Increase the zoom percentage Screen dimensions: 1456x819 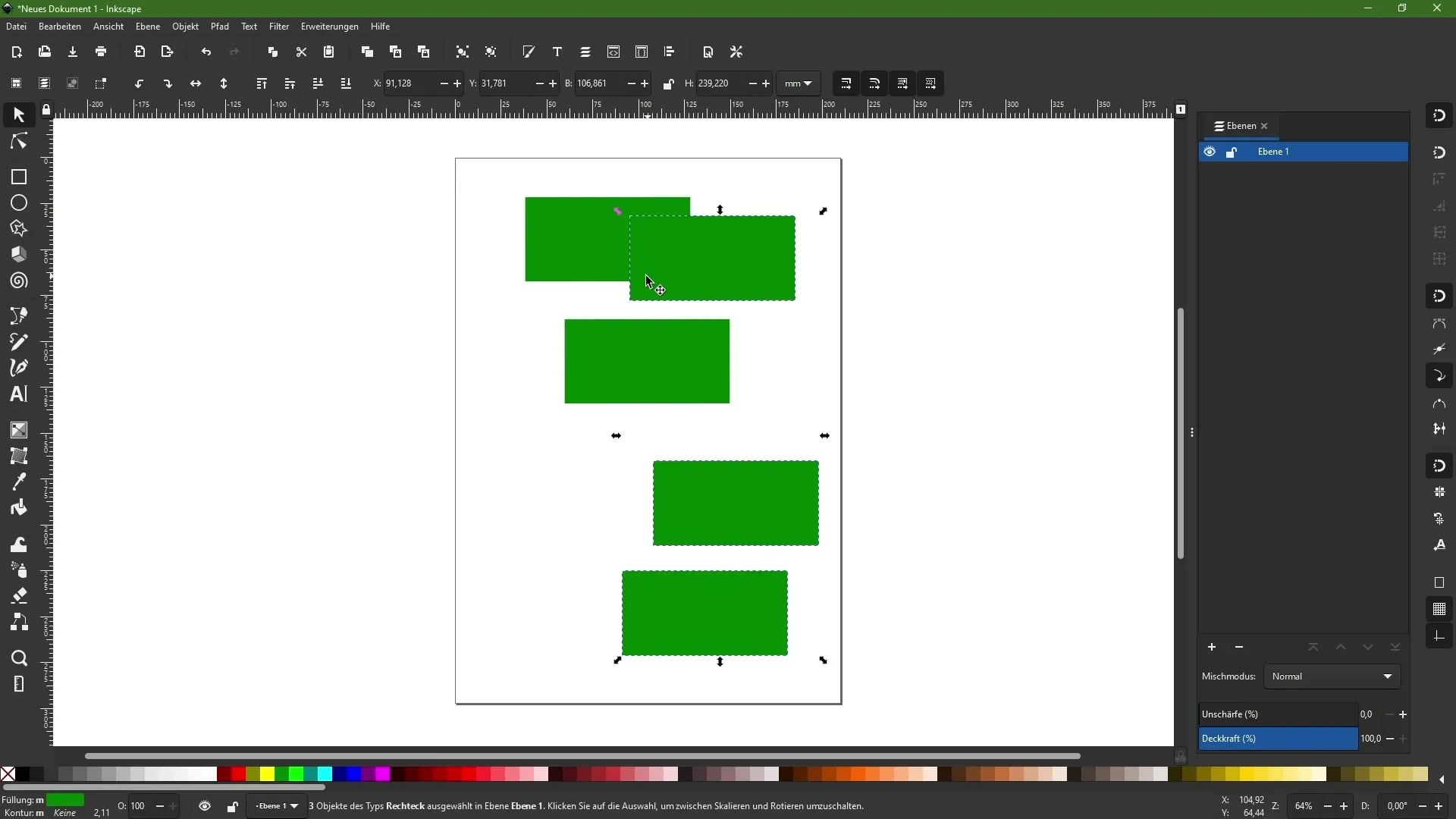pyautogui.click(x=1345, y=807)
